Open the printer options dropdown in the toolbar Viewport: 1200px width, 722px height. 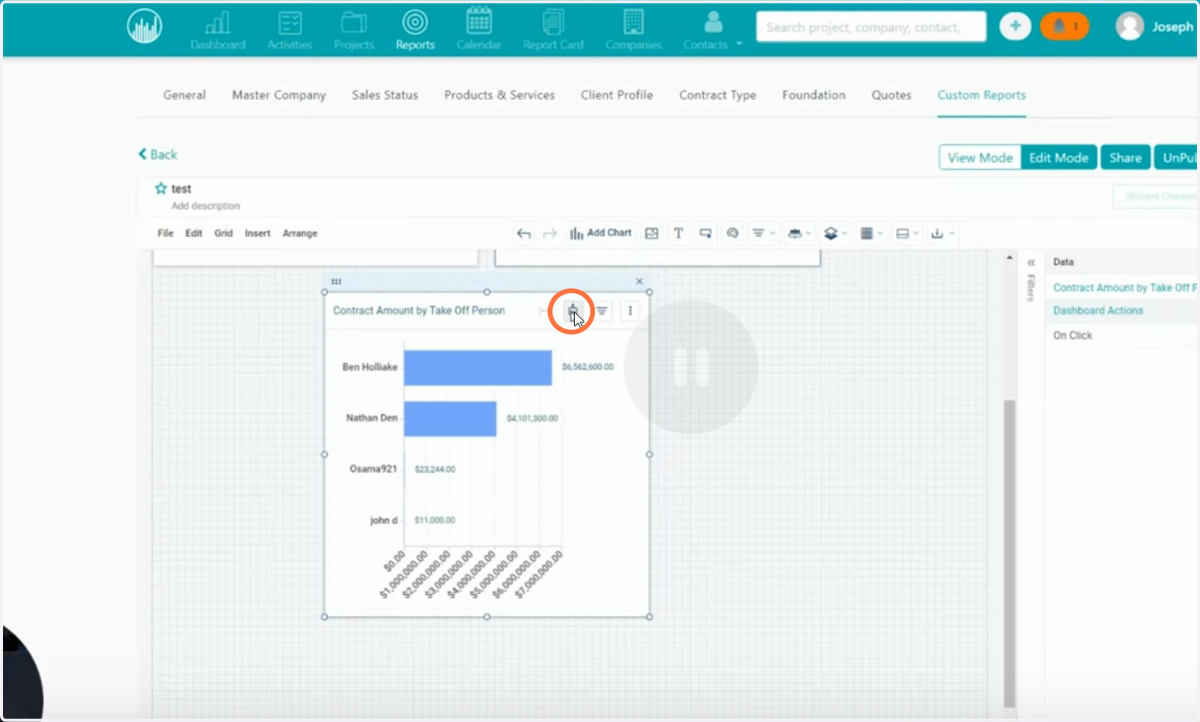[x=799, y=233]
